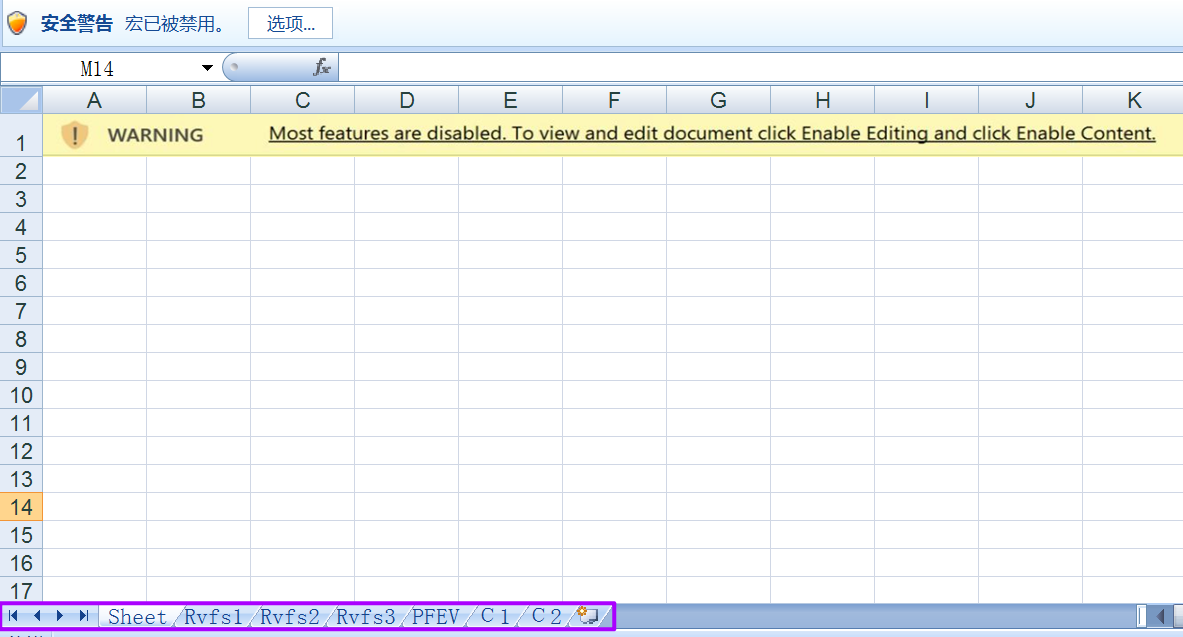The image size is (1183, 637).
Task: Click the 安全警告 security warning label
Action: click(x=77, y=23)
